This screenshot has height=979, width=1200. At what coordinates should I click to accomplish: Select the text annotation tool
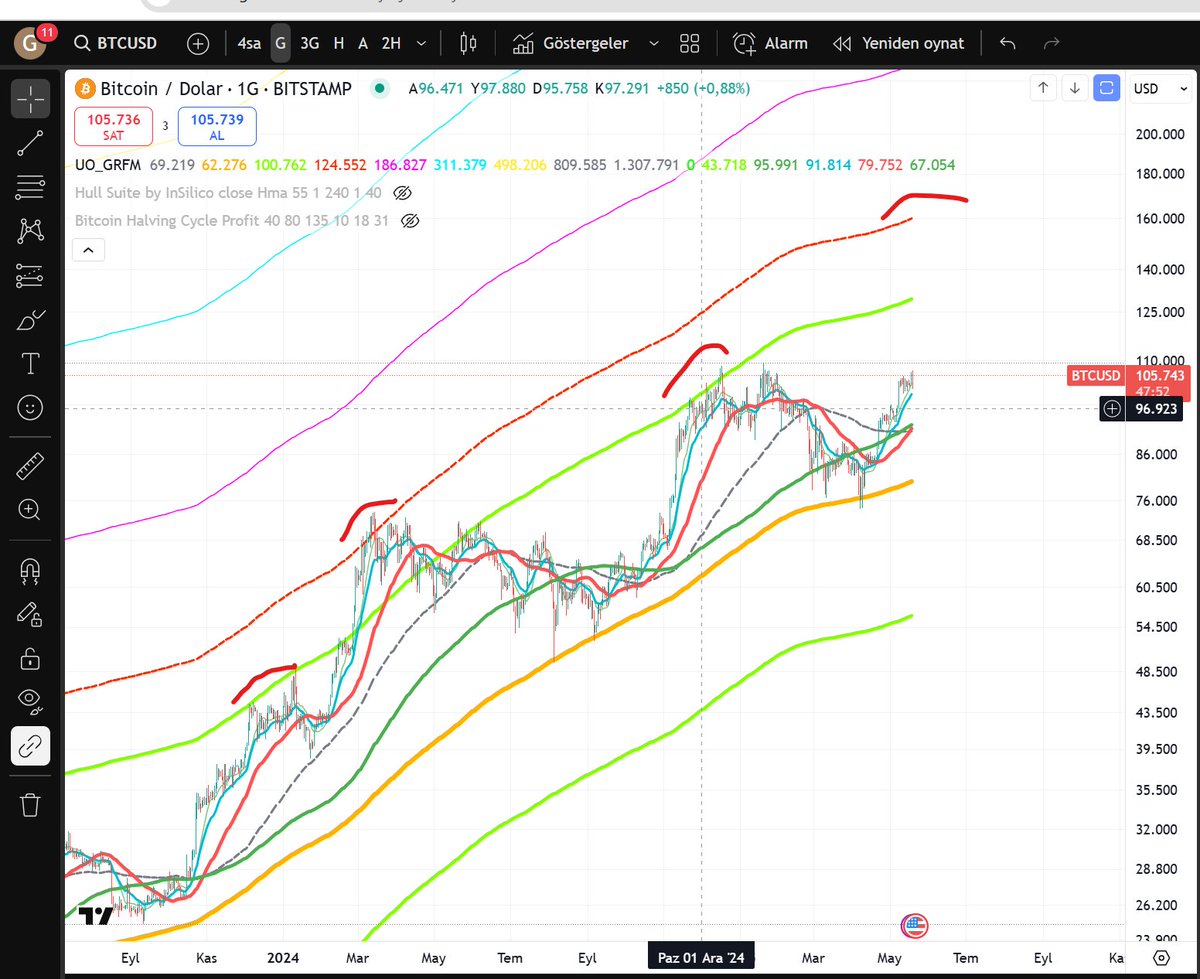tap(31, 364)
